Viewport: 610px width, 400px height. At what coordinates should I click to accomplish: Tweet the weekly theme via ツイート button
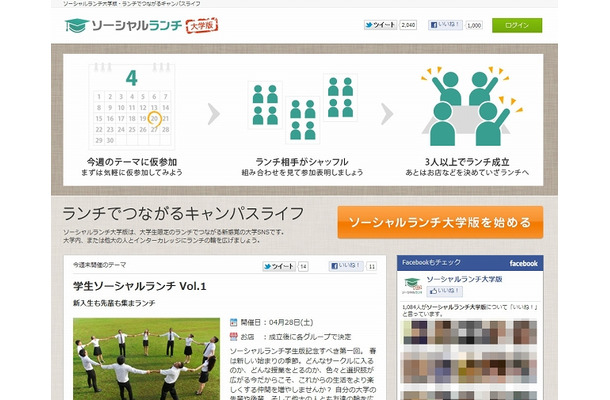point(279,267)
